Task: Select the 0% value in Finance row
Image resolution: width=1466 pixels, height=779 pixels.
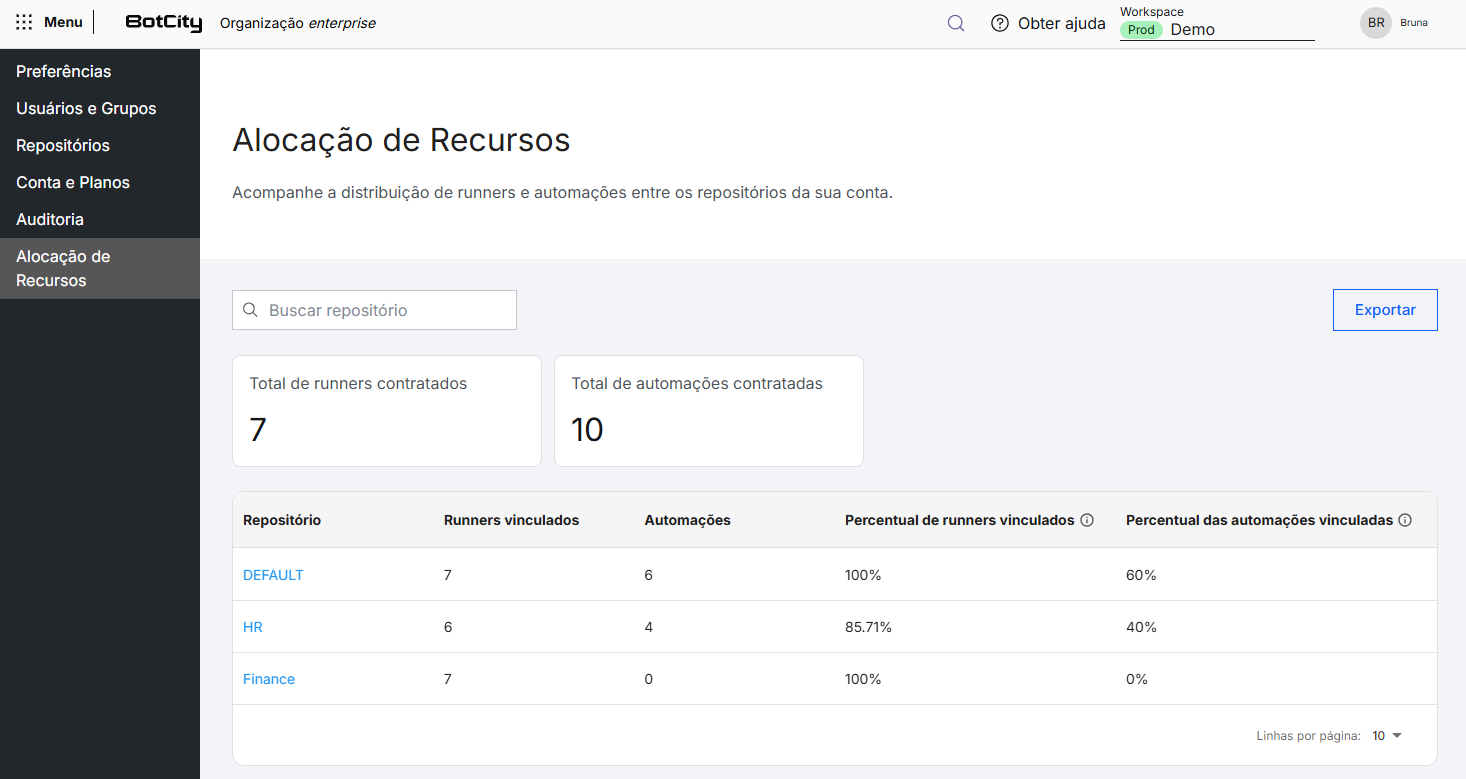Action: coord(1137,679)
